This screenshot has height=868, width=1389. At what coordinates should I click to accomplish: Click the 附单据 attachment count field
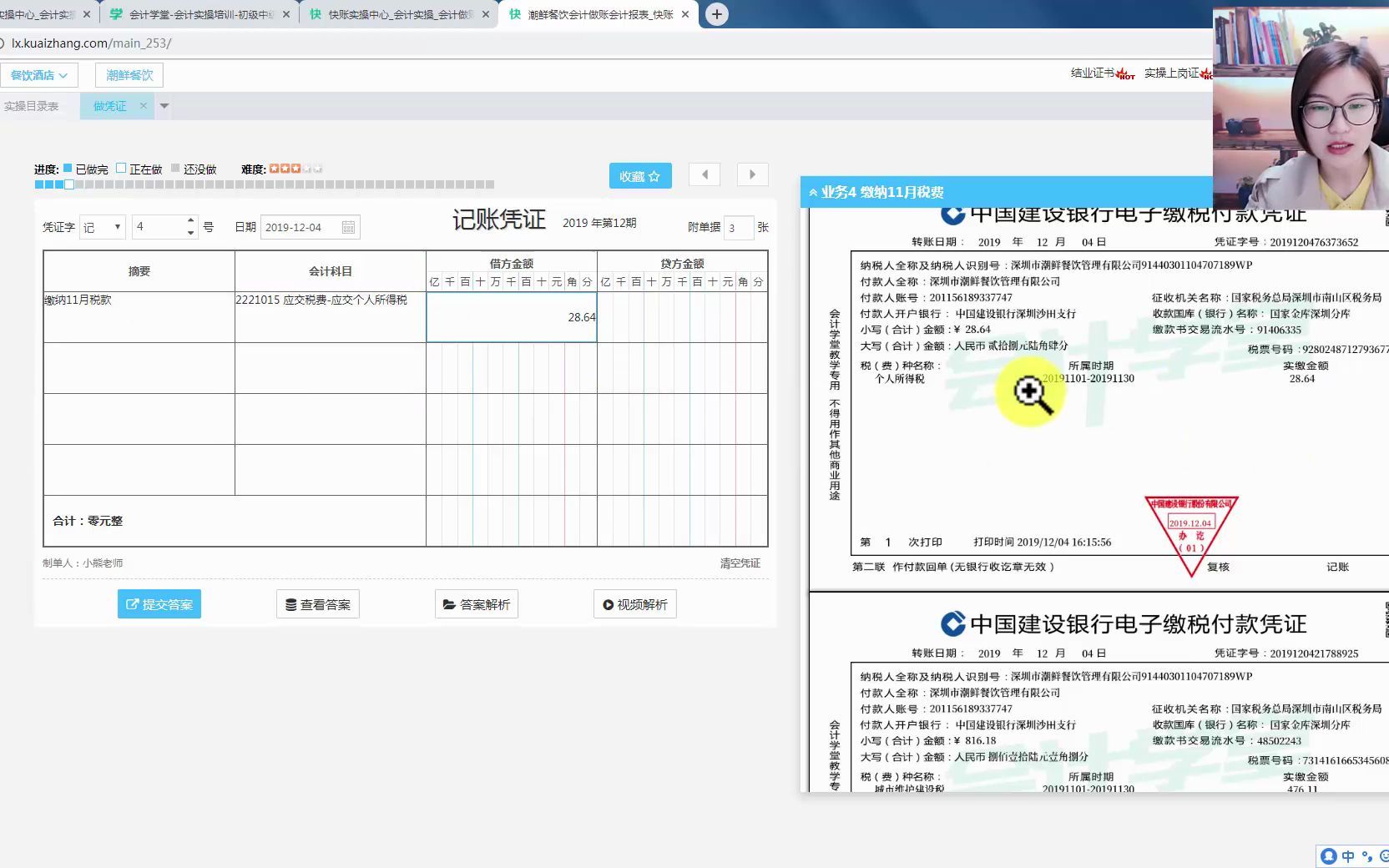(738, 227)
